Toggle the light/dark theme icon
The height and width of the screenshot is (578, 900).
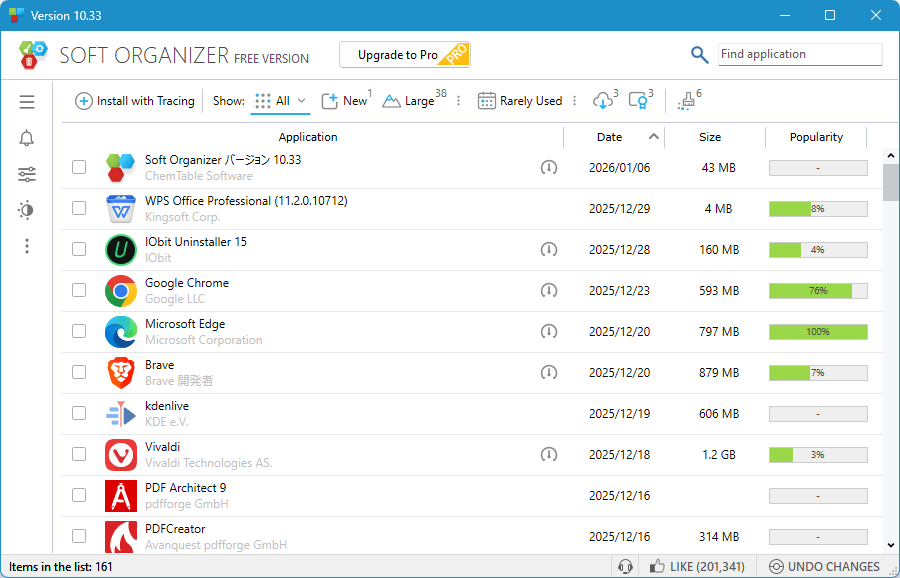[x=27, y=210]
